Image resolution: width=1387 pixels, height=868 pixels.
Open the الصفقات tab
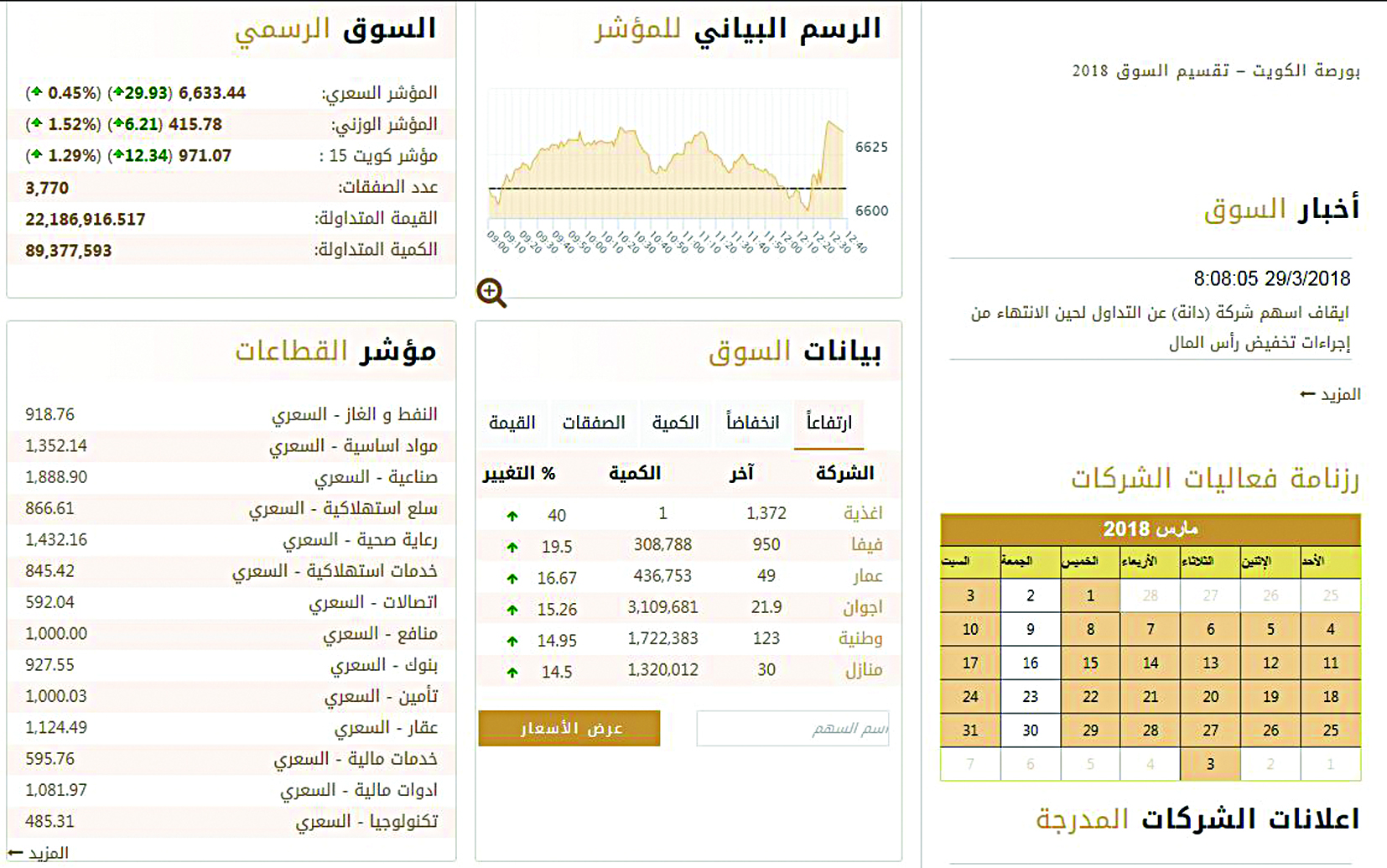[595, 424]
